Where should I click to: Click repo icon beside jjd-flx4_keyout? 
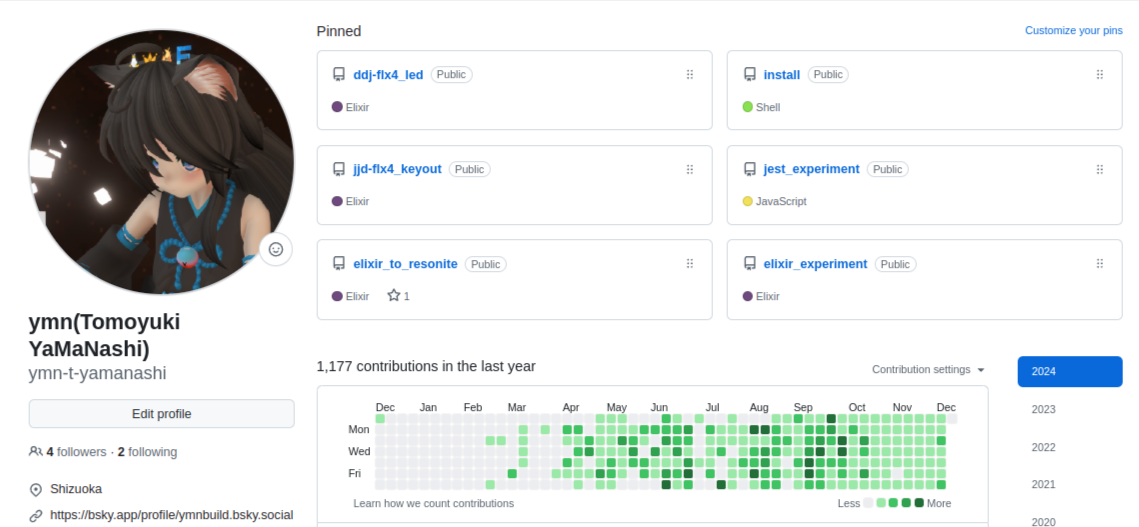(x=339, y=169)
